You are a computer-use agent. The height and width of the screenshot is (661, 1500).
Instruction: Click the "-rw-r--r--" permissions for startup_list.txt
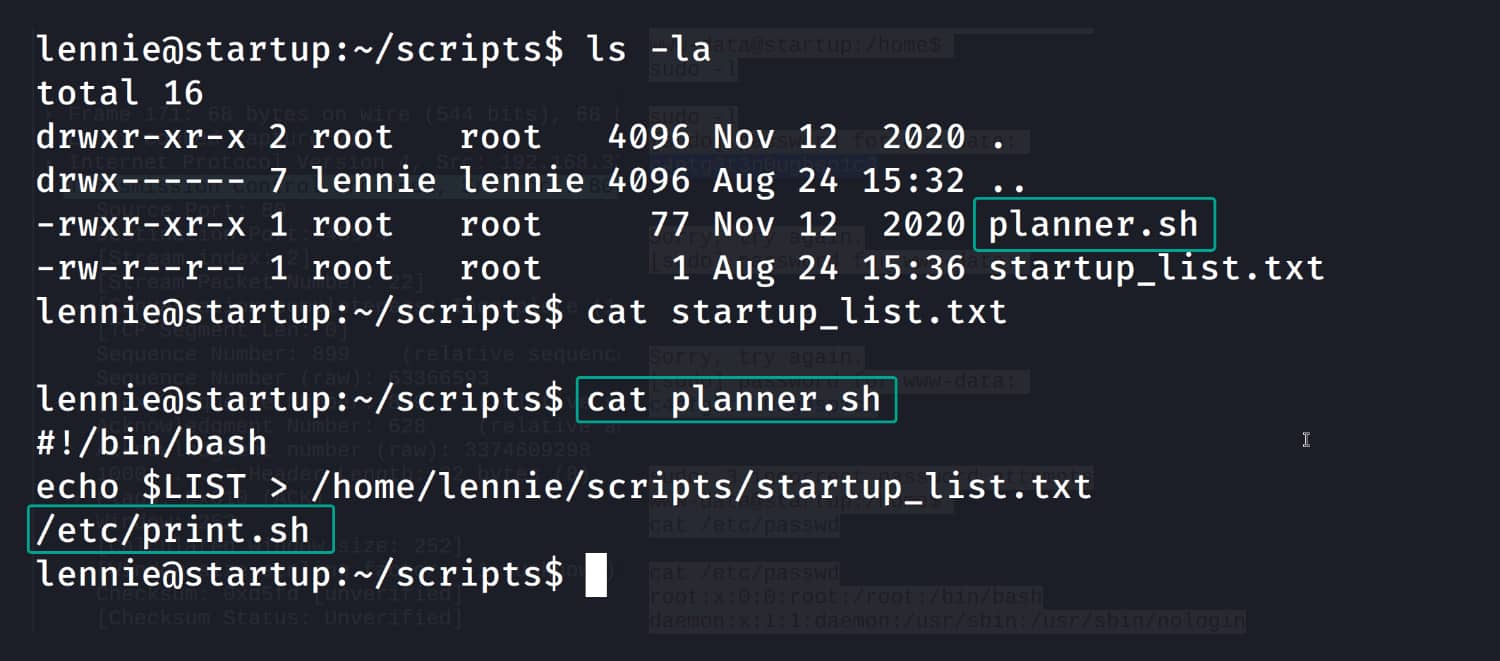[141, 268]
